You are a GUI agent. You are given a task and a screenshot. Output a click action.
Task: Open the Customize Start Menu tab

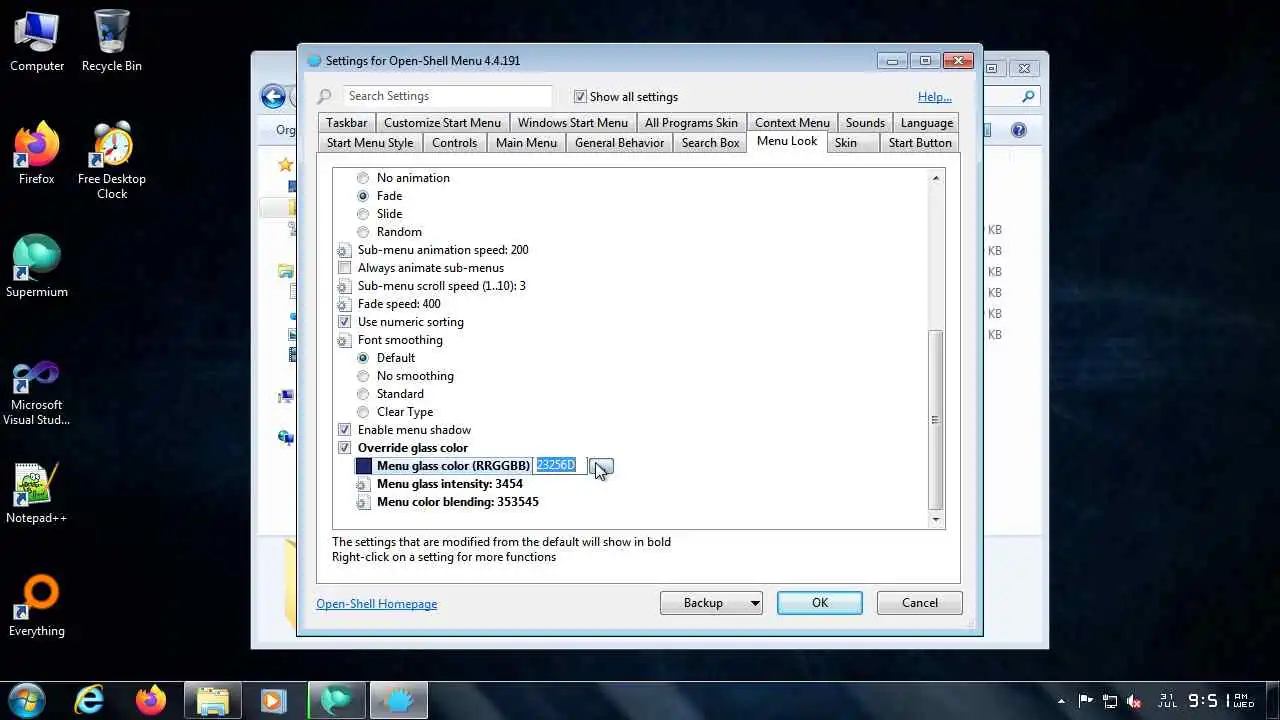tap(442, 123)
